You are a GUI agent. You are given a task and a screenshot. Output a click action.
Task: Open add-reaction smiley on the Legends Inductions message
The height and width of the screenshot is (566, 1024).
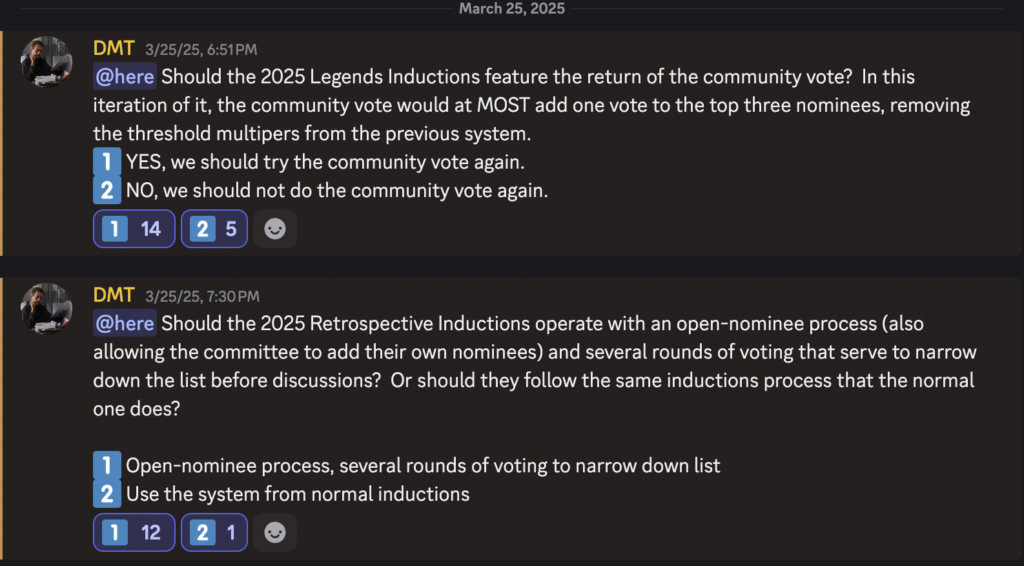274,229
